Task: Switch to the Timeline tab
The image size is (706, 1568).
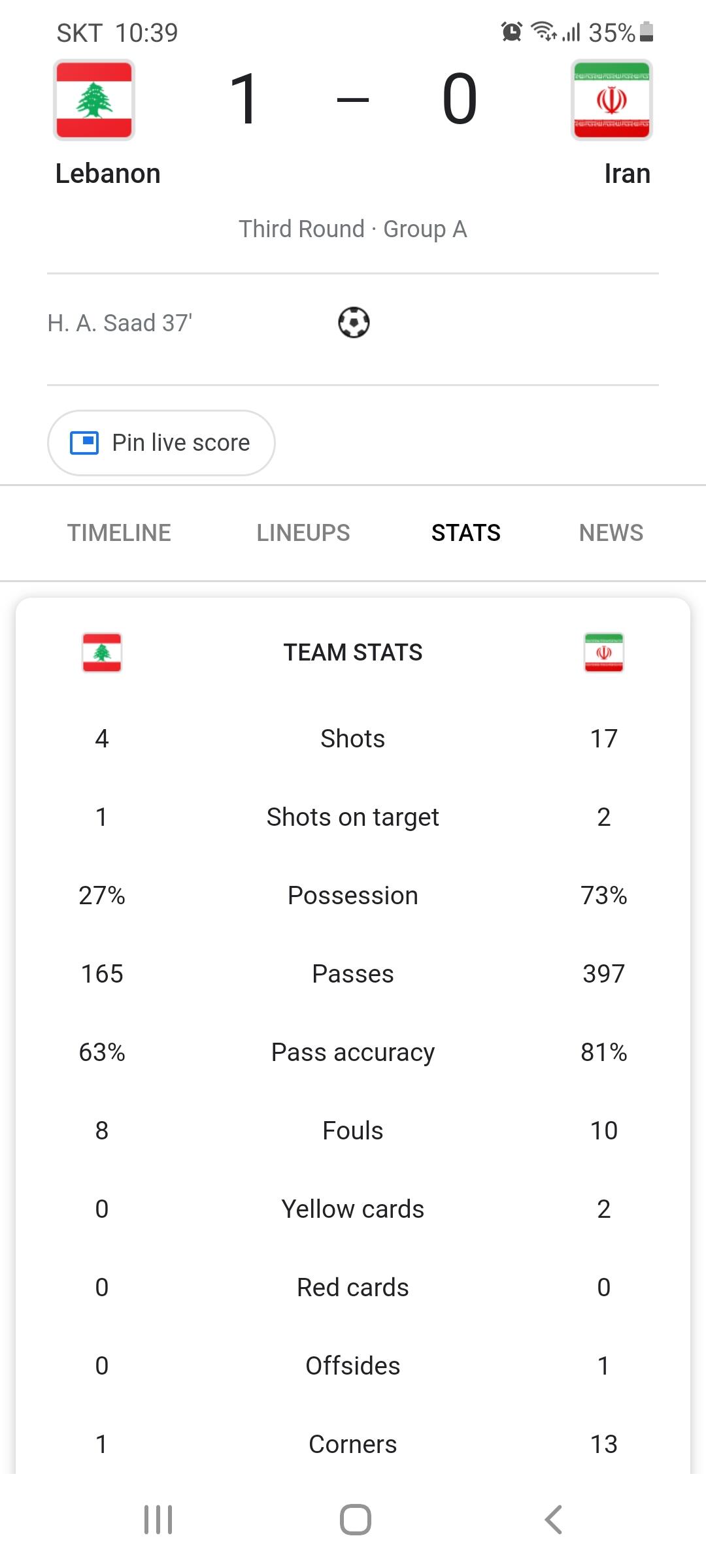Action: click(x=119, y=533)
